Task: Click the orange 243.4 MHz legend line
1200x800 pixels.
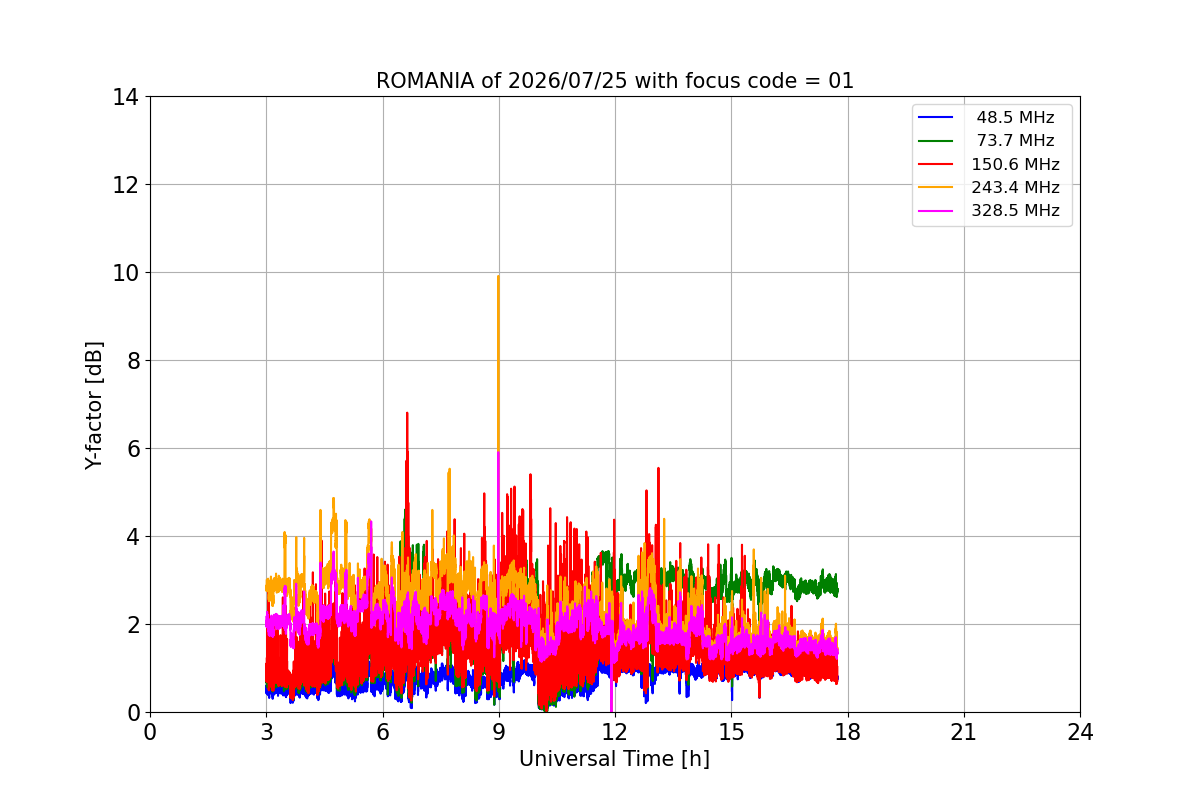Action: click(936, 187)
